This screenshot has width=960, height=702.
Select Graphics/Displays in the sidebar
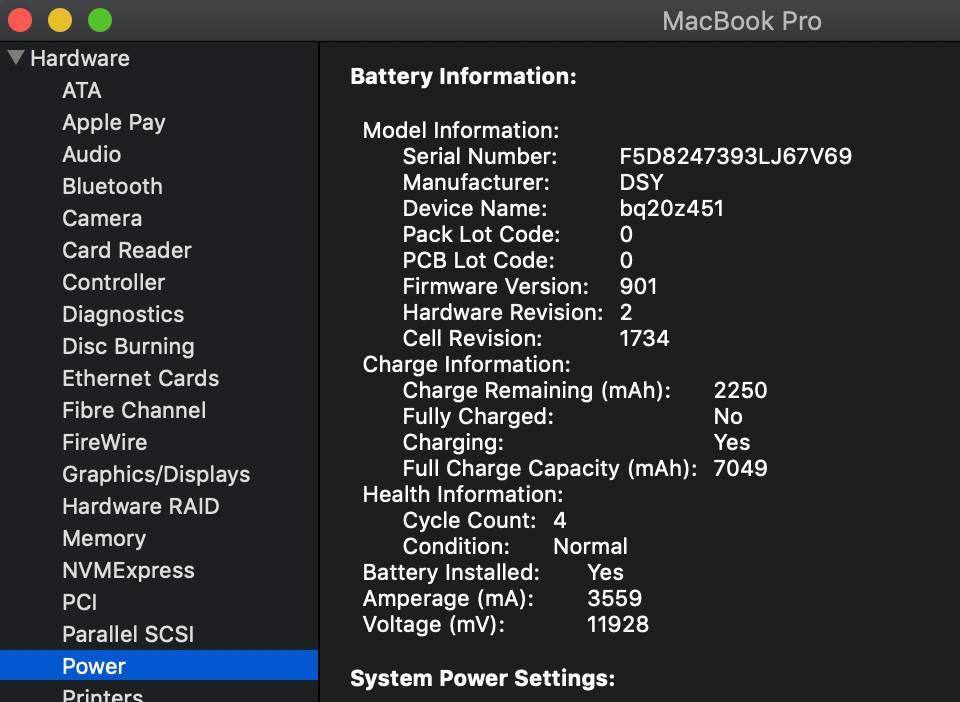(x=156, y=474)
